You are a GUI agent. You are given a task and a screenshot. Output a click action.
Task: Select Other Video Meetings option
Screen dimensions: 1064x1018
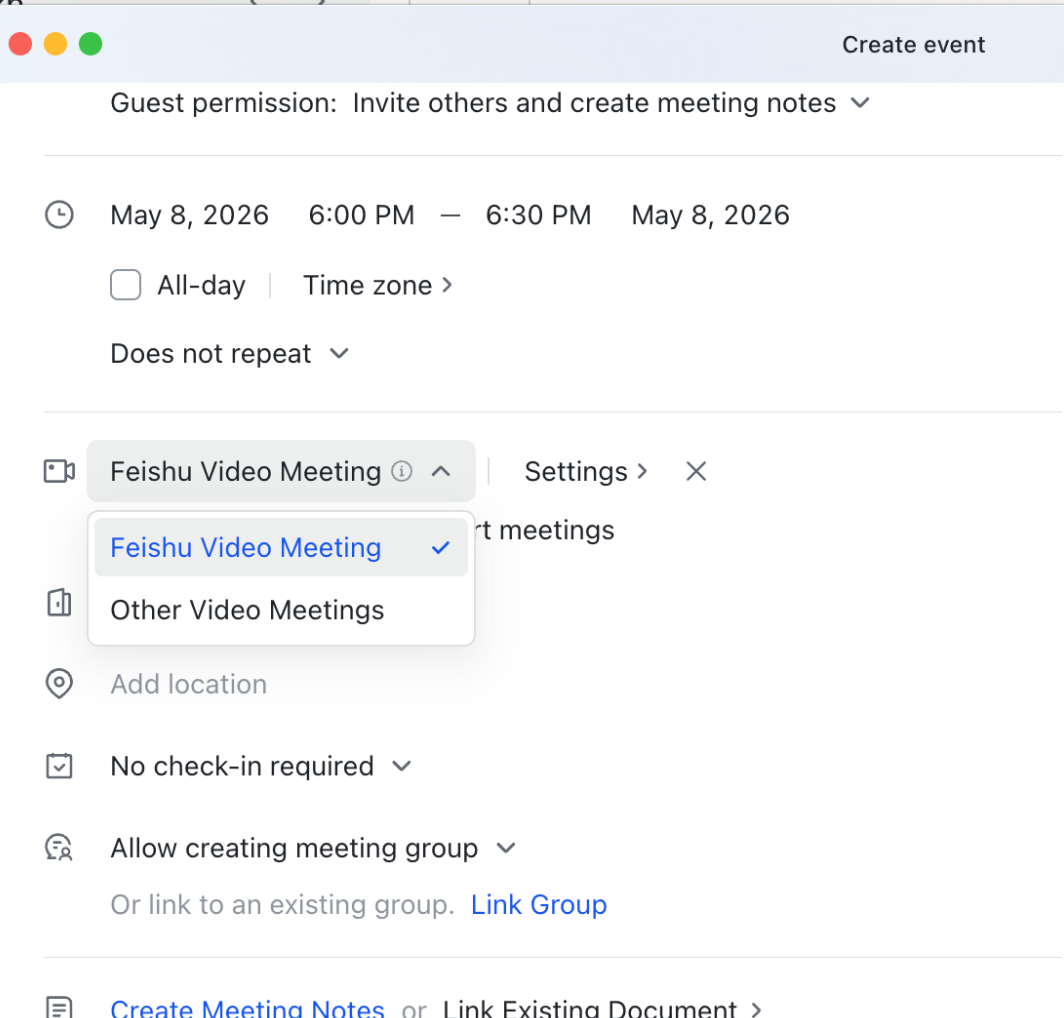[281, 609]
